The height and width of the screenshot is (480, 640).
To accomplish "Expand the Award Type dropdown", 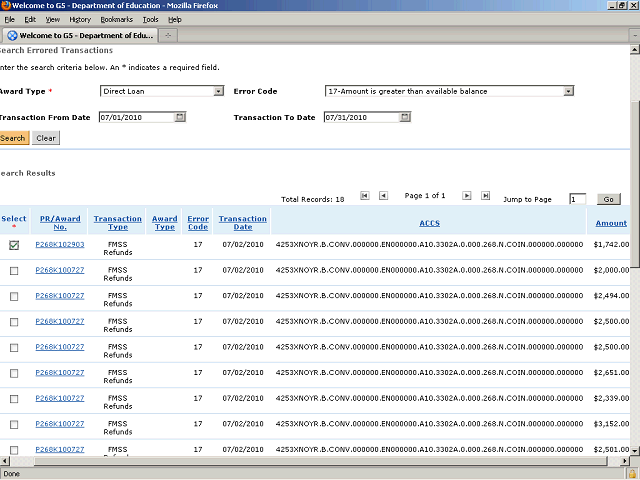I will (x=219, y=91).
